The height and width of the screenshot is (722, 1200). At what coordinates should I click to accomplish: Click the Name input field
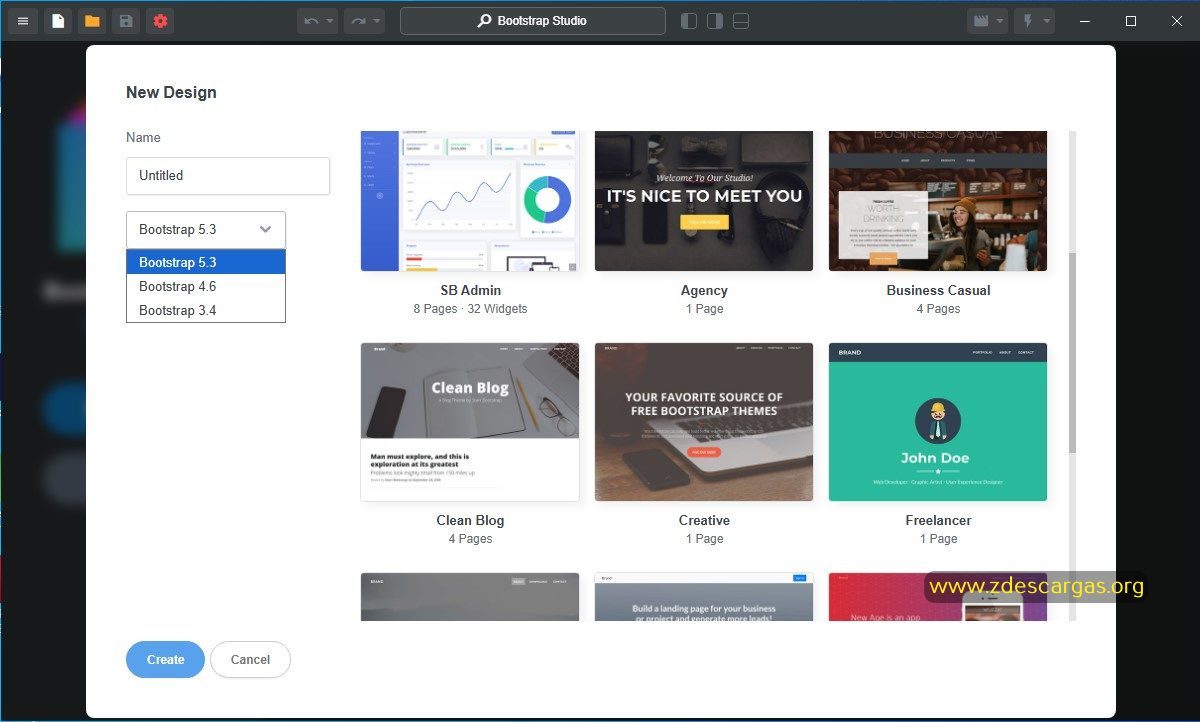[228, 175]
